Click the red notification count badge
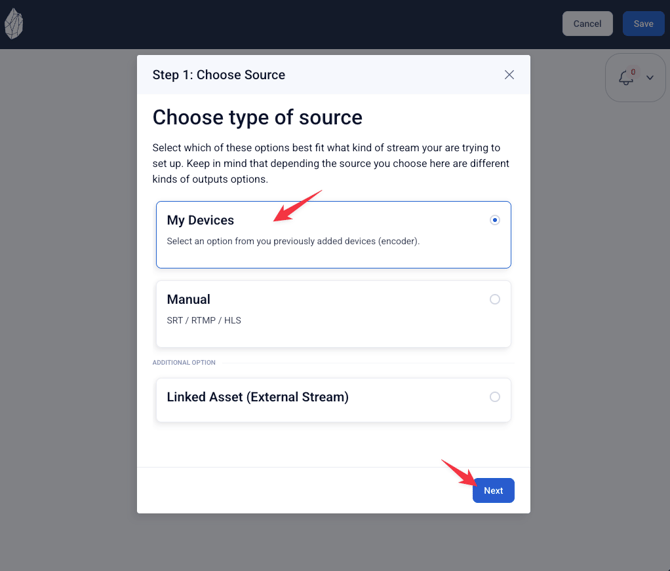This screenshot has height=571, width=670. [633, 72]
